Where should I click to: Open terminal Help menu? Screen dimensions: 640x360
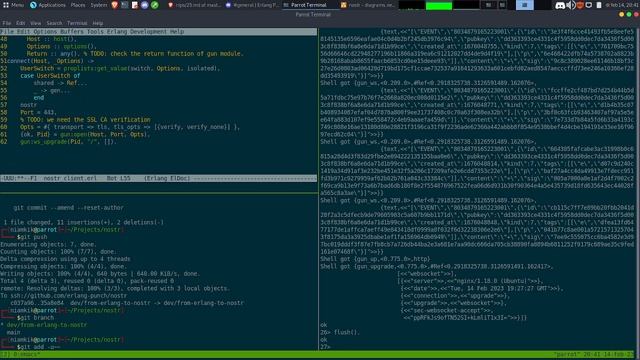(x=98, y=23)
